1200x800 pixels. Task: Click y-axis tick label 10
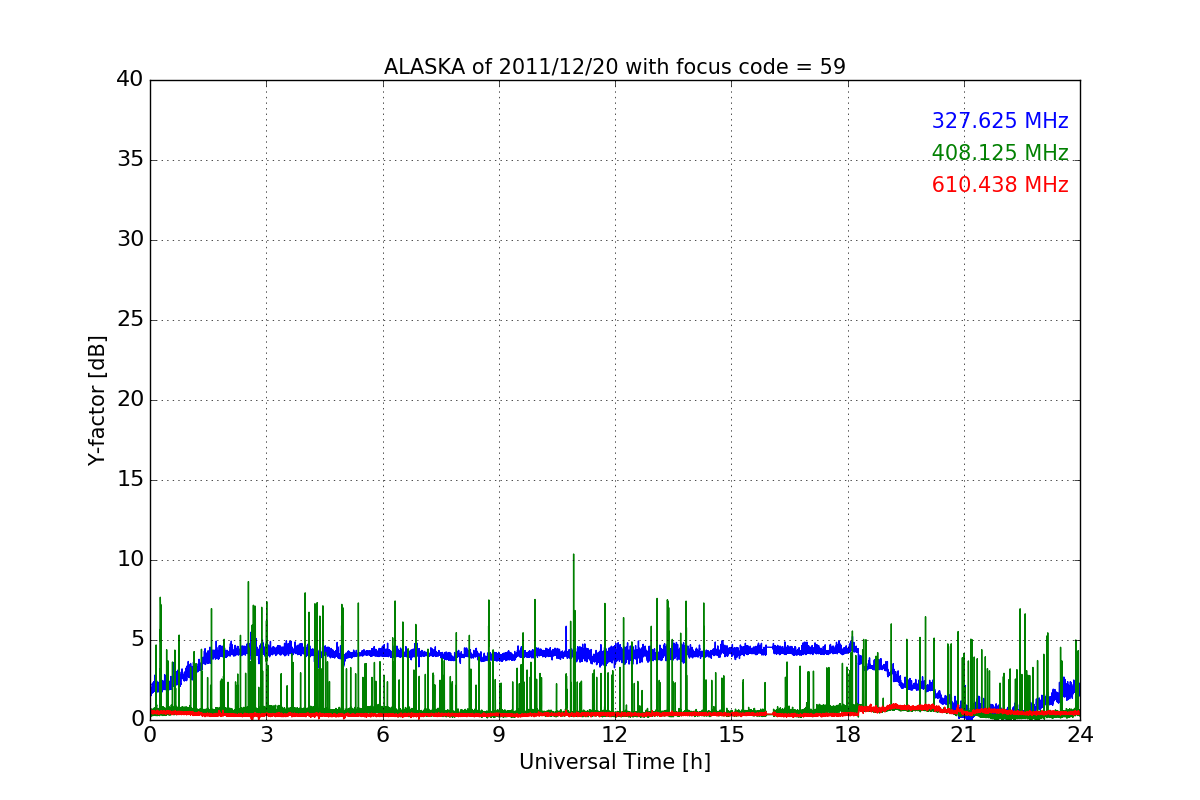[x=130, y=560]
